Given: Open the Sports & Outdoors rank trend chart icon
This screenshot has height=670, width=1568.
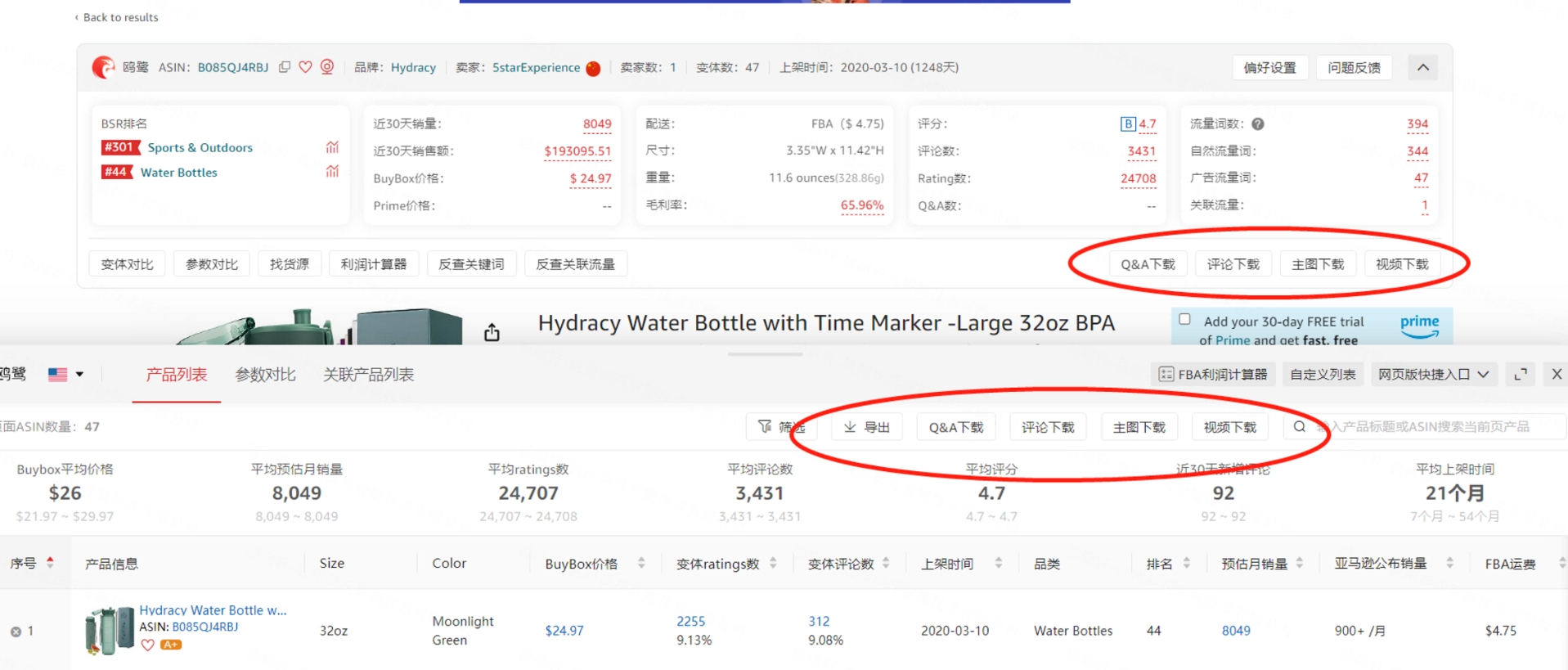Looking at the screenshot, I should tap(332, 147).
